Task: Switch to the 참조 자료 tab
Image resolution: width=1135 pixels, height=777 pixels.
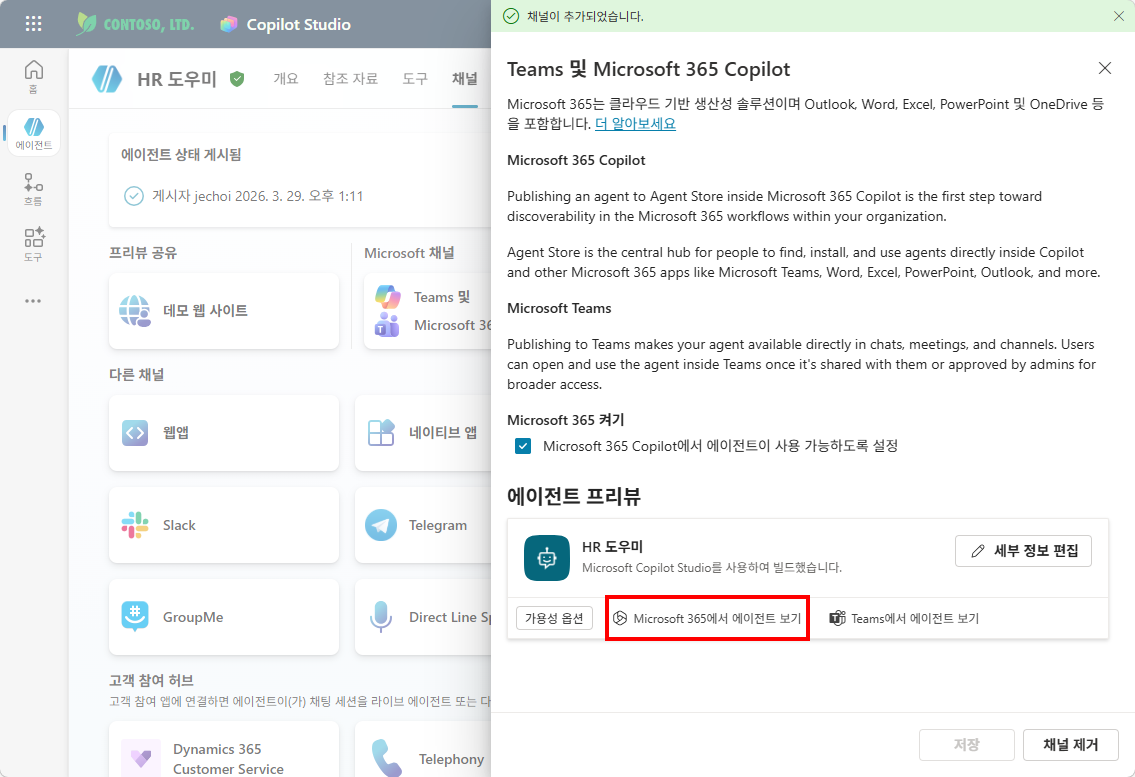Action: pyautogui.click(x=350, y=78)
